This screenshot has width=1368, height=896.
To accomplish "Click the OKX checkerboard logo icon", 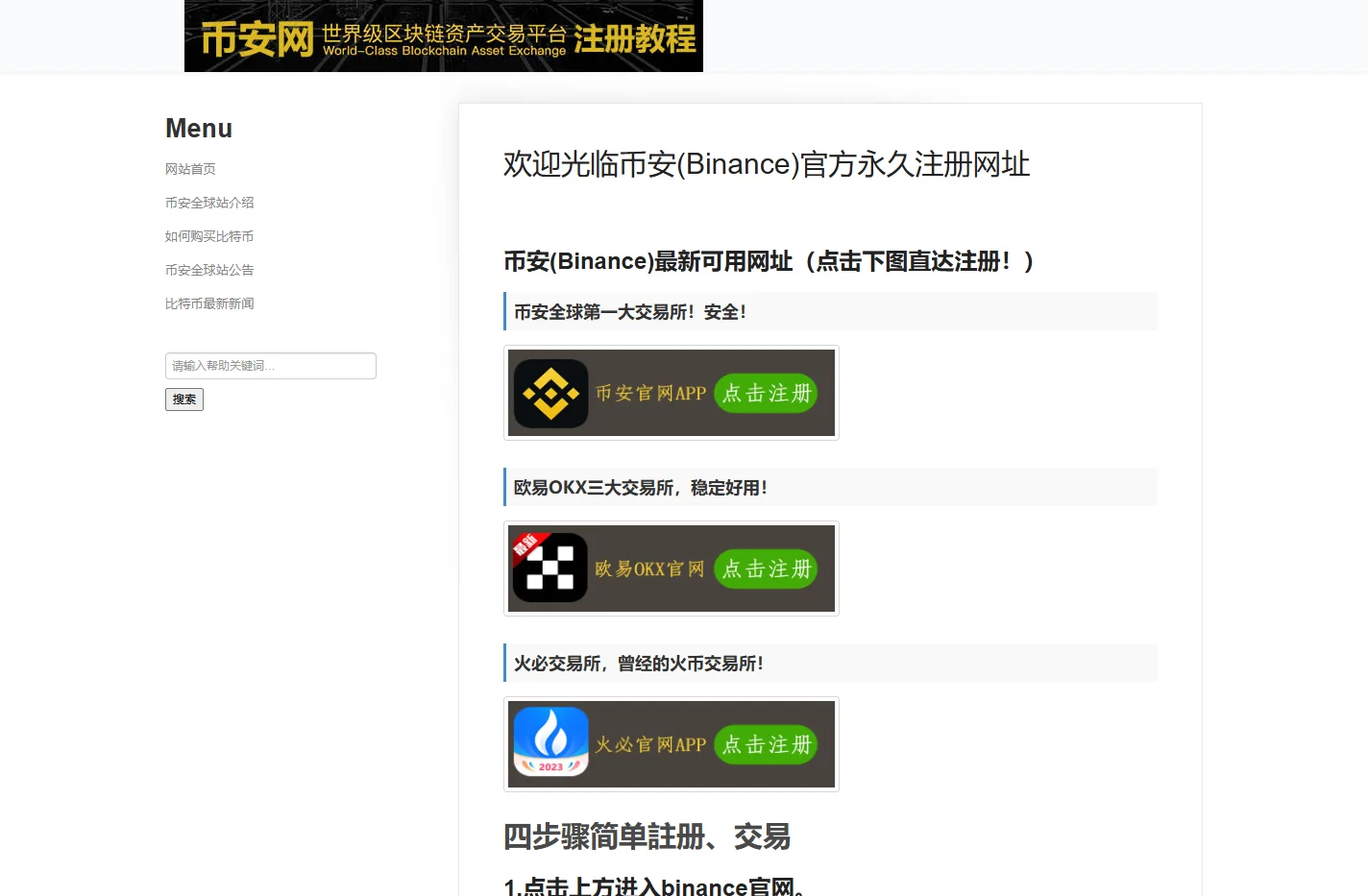I will point(550,569).
